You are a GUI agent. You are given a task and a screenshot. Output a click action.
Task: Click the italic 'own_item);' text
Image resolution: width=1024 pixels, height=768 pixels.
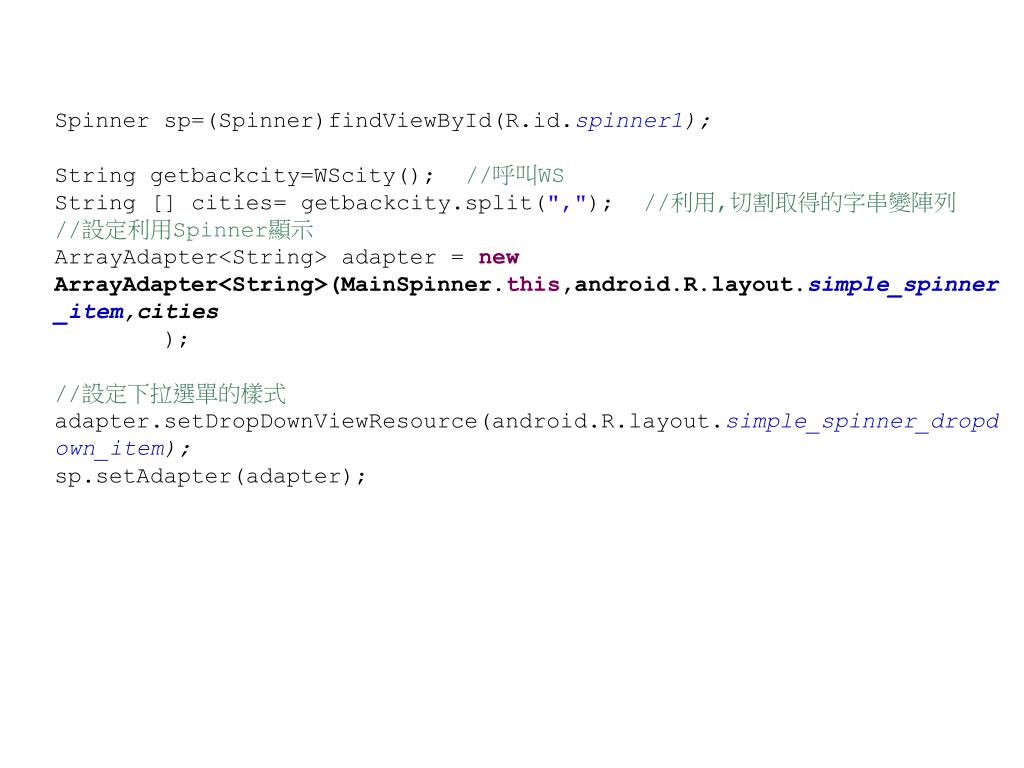click(123, 449)
